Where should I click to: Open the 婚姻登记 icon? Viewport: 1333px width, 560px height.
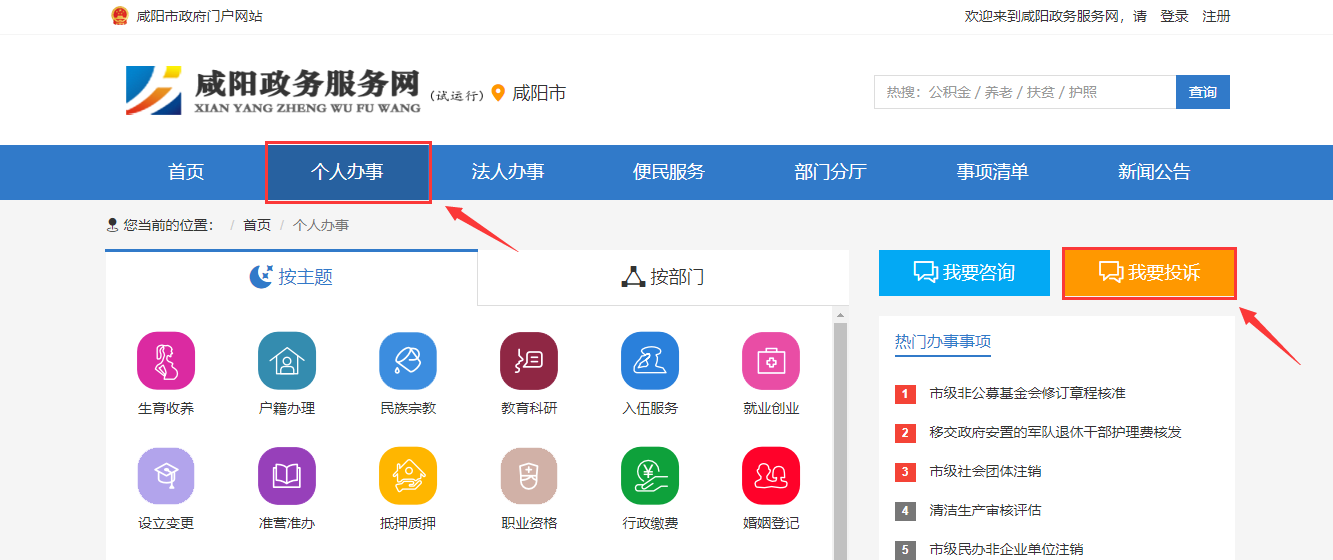pos(771,475)
